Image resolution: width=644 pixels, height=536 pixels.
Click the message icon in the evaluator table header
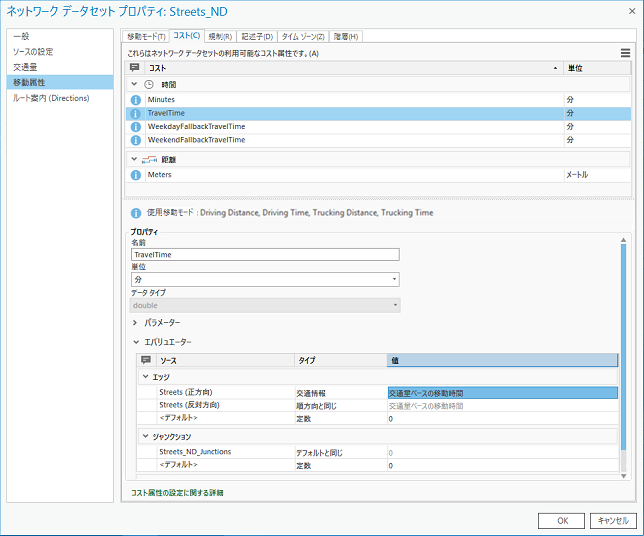coord(146,359)
